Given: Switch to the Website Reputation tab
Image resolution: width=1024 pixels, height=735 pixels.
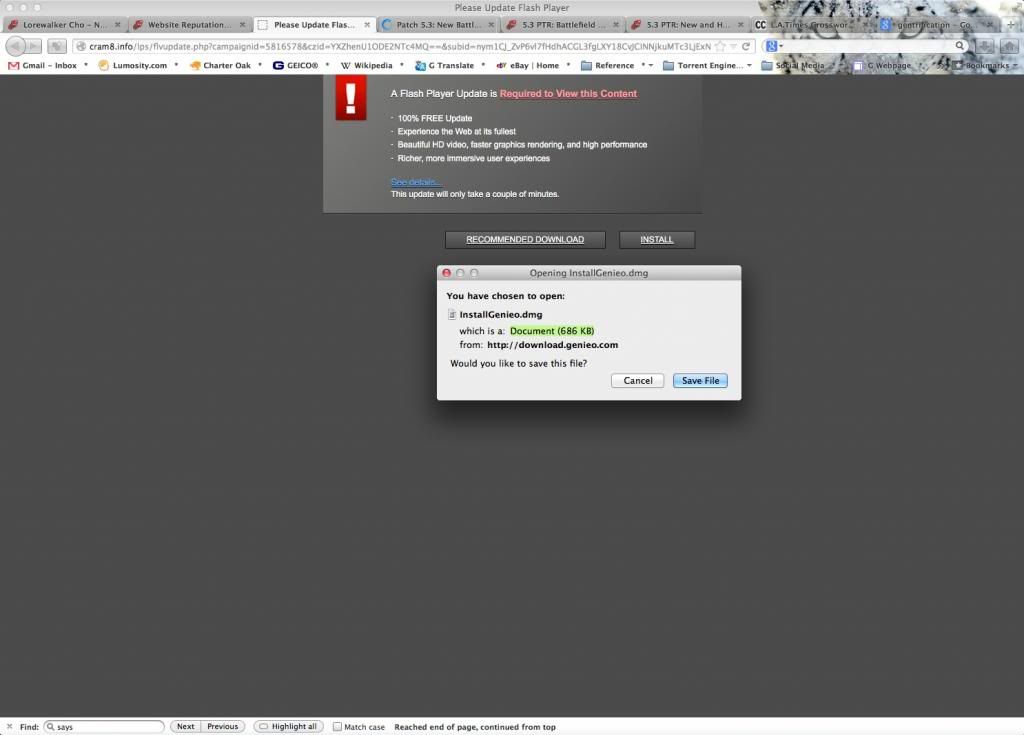Looking at the screenshot, I should click(188, 25).
